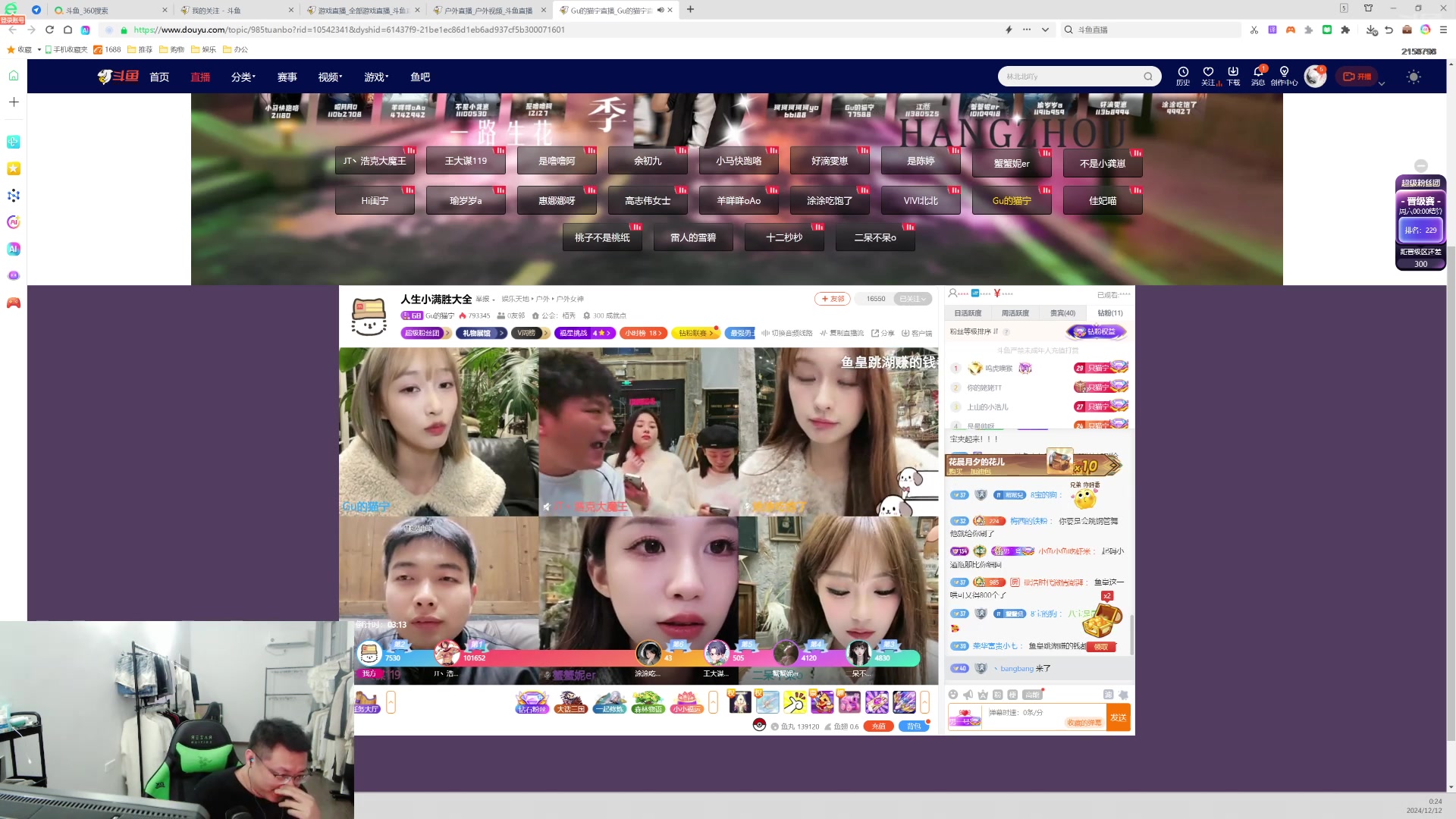Viewport: 1456px width, 819px height.
Task: Click the 开播 start streaming button
Action: pyautogui.click(x=1357, y=77)
